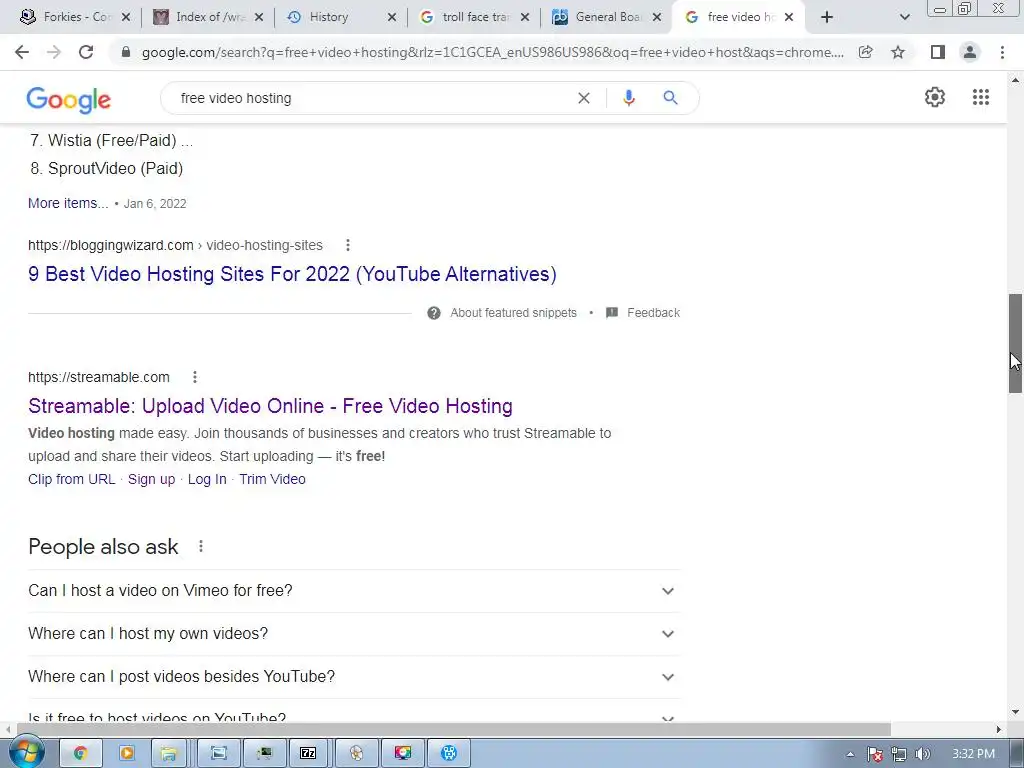
Task: Open 7-Zip from the taskbar
Action: pyautogui.click(x=308, y=753)
